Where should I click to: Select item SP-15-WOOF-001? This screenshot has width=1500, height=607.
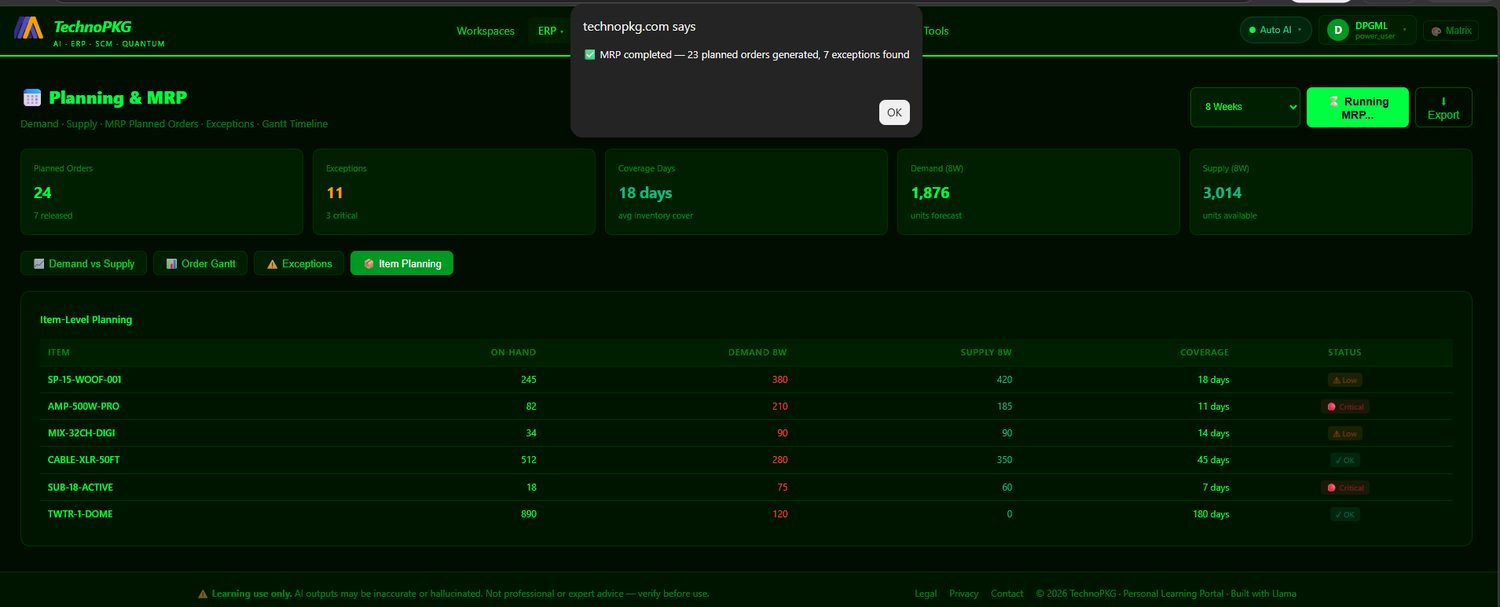point(85,380)
